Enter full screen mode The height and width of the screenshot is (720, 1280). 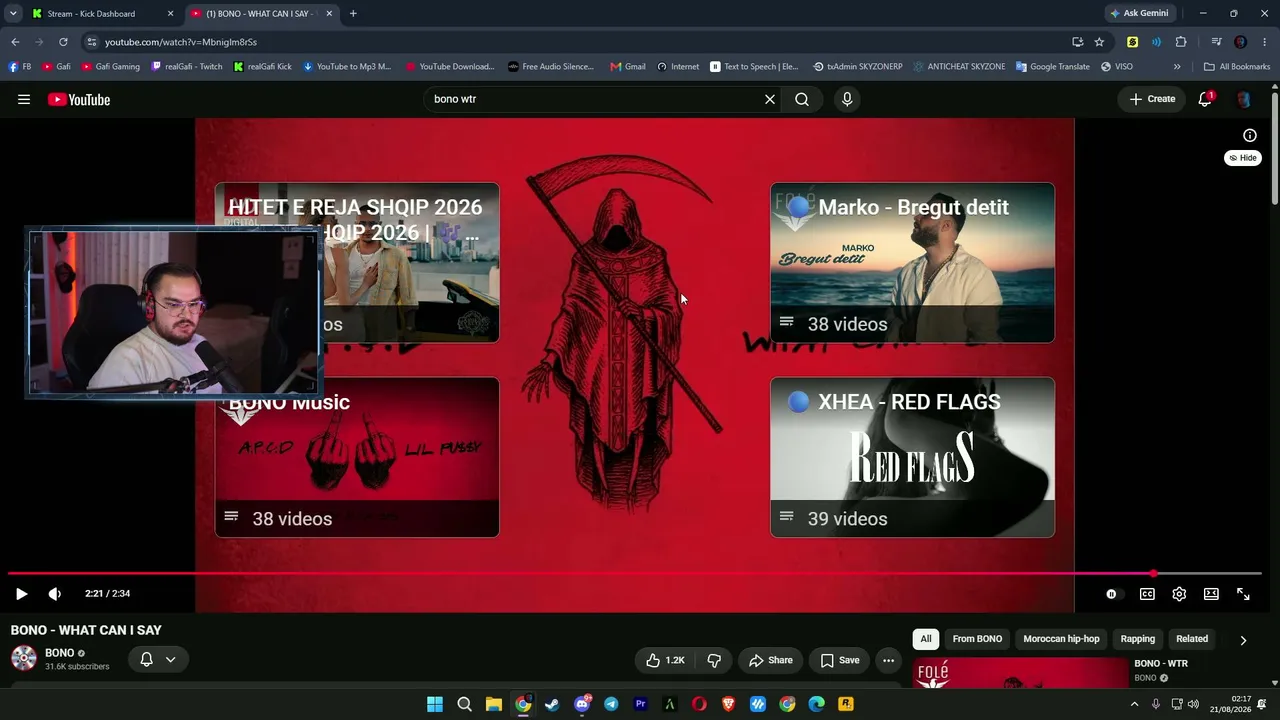1243,594
